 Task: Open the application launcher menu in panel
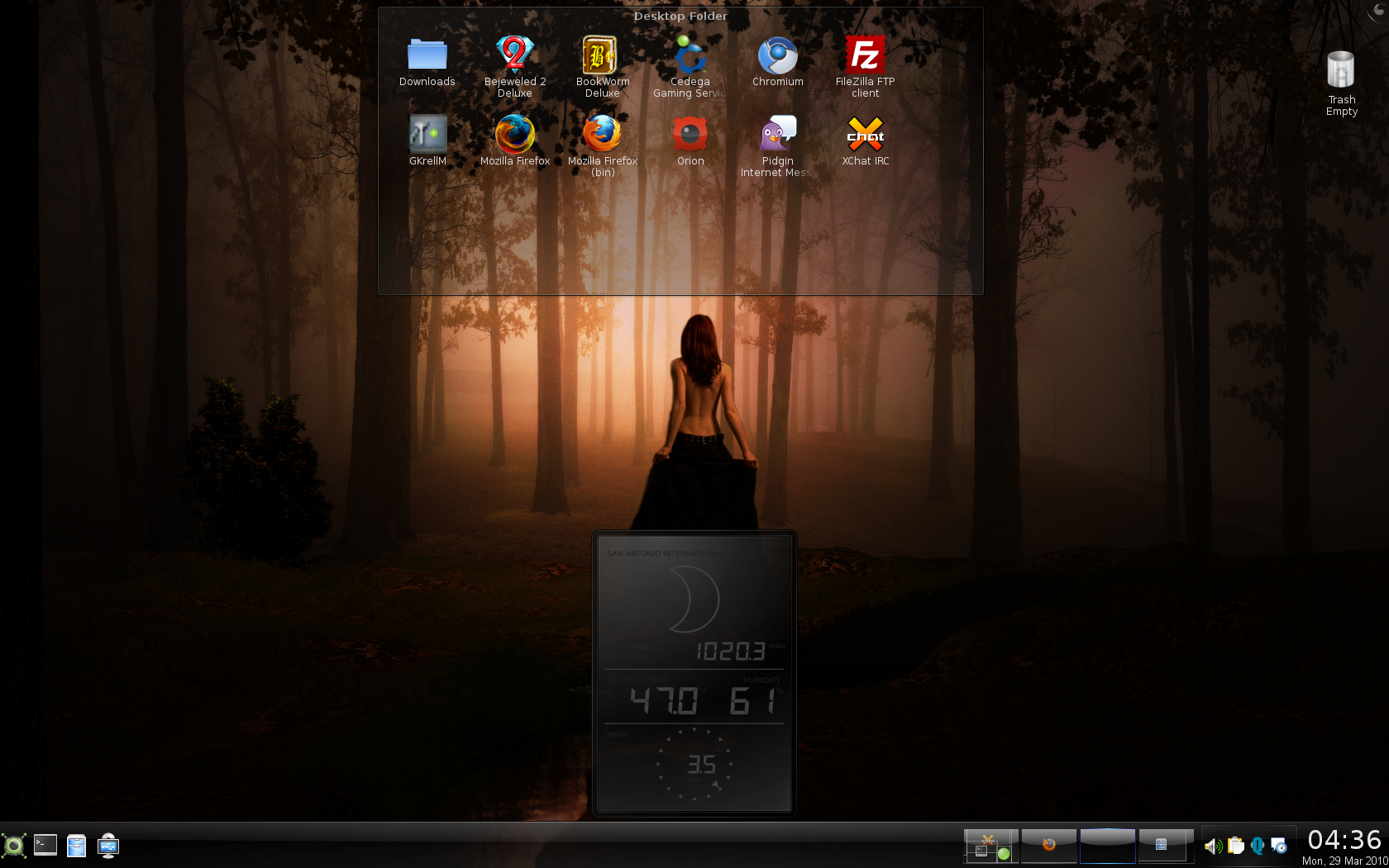pos(14,846)
